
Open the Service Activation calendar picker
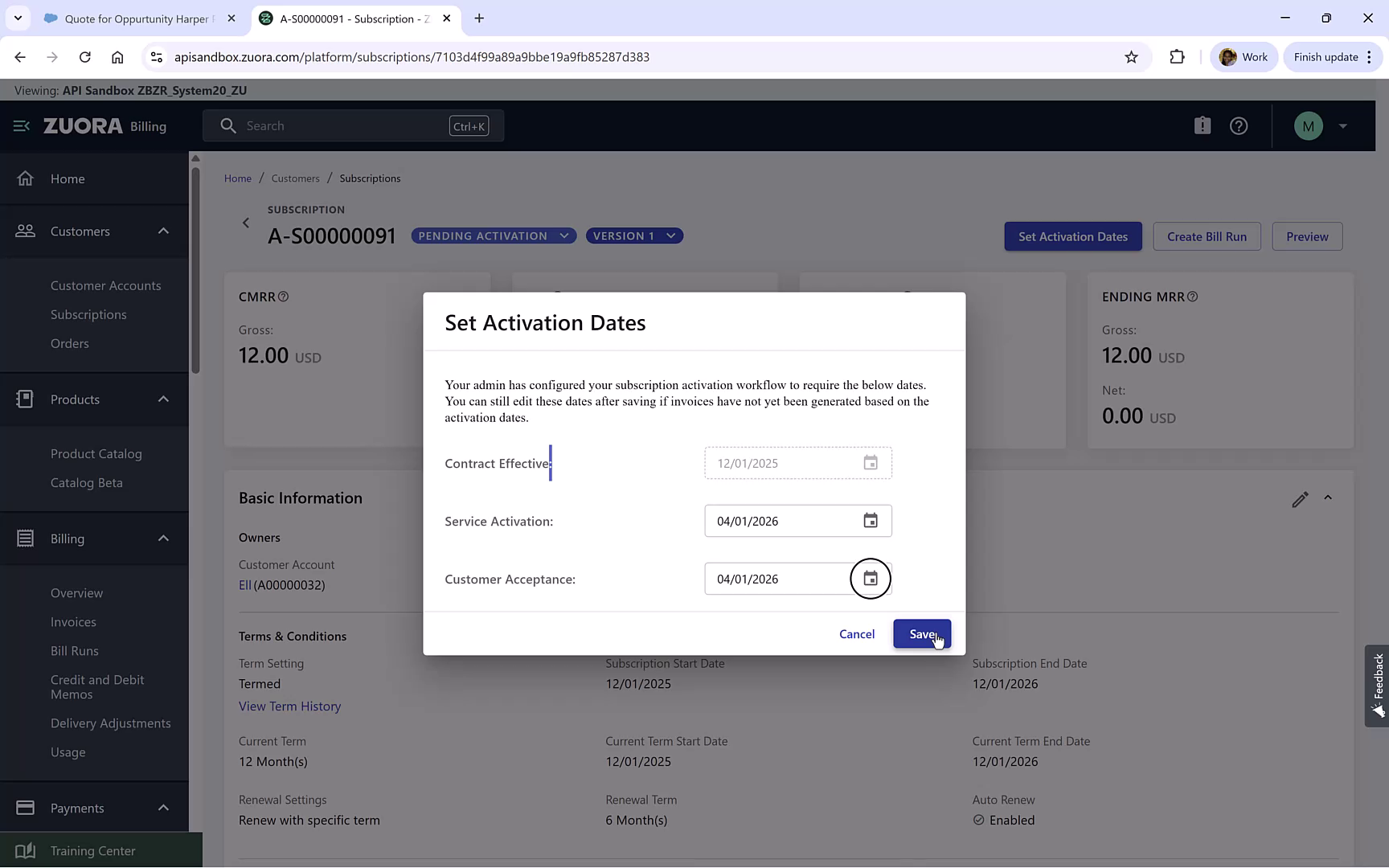pyautogui.click(x=871, y=521)
